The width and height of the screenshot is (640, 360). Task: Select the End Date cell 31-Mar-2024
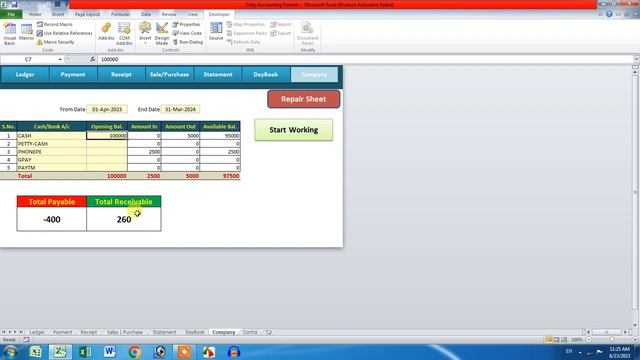click(180, 109)
